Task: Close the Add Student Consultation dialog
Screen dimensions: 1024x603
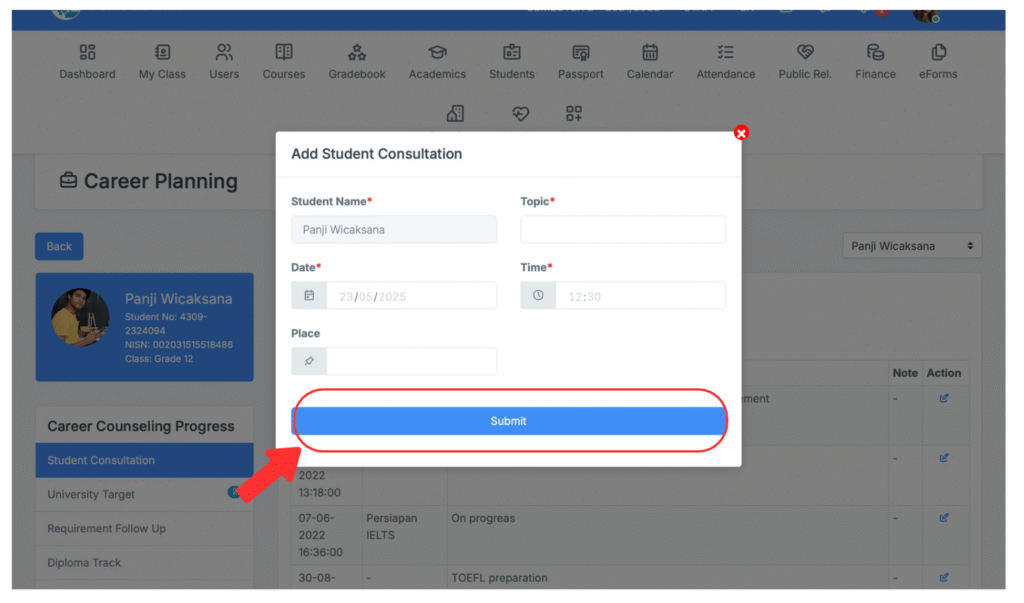Action: point(741,133)
